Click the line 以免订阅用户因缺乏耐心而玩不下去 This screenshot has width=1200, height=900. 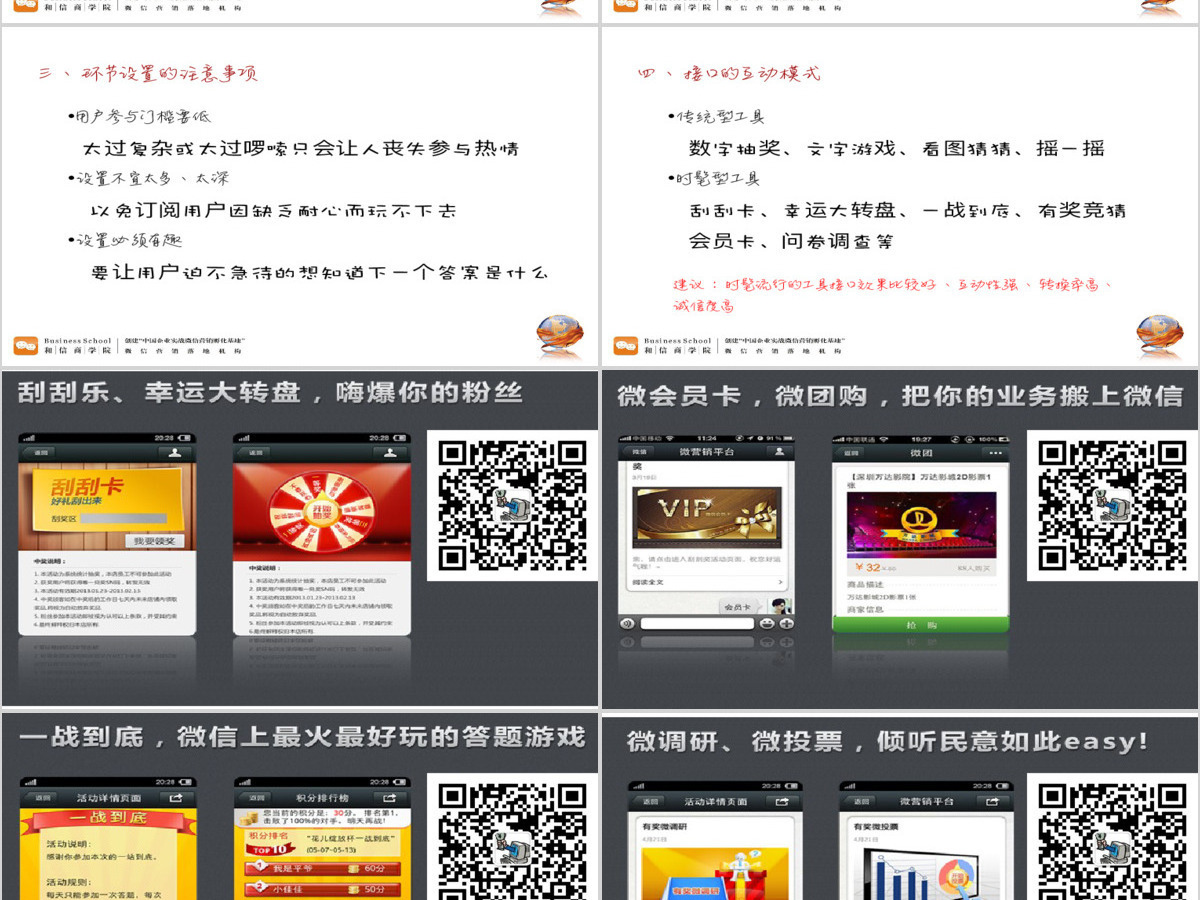[x=273, y=211]
